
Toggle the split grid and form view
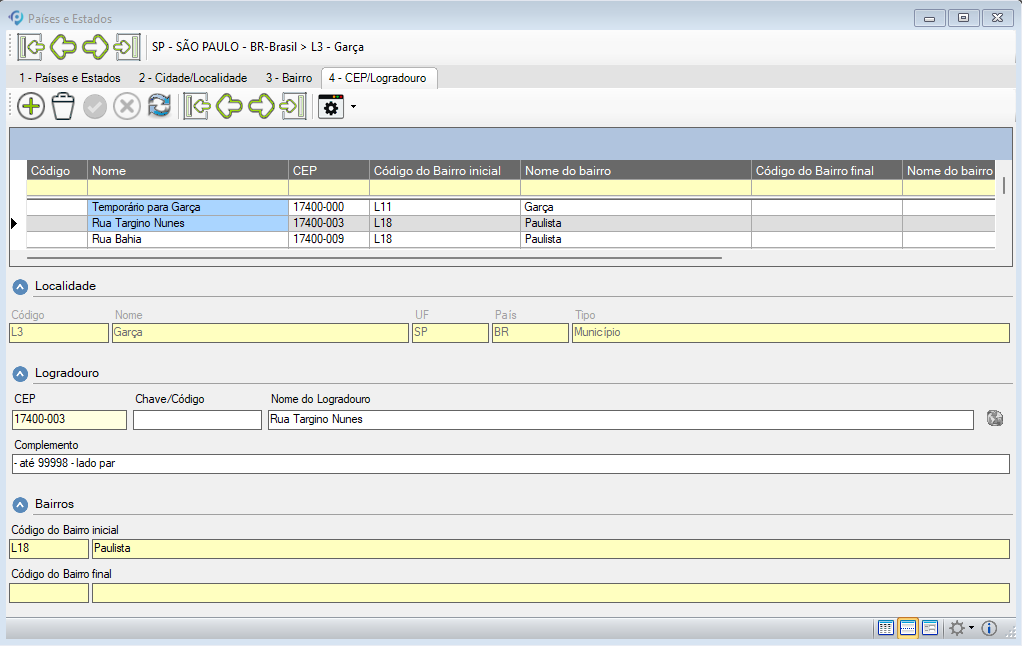coord(908,628)
